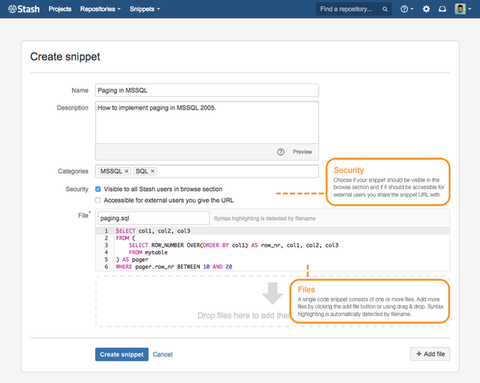Click the paging.sql filename field
480x383 pixels.
tap(154, 218)
